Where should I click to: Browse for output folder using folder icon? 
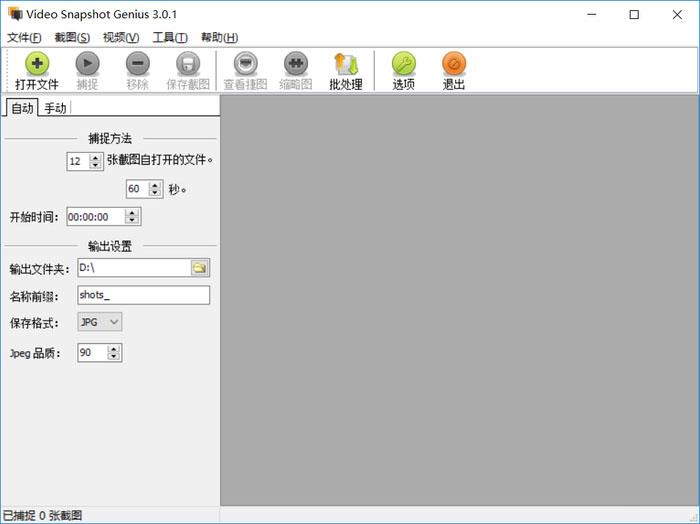(x=199, y=268)
